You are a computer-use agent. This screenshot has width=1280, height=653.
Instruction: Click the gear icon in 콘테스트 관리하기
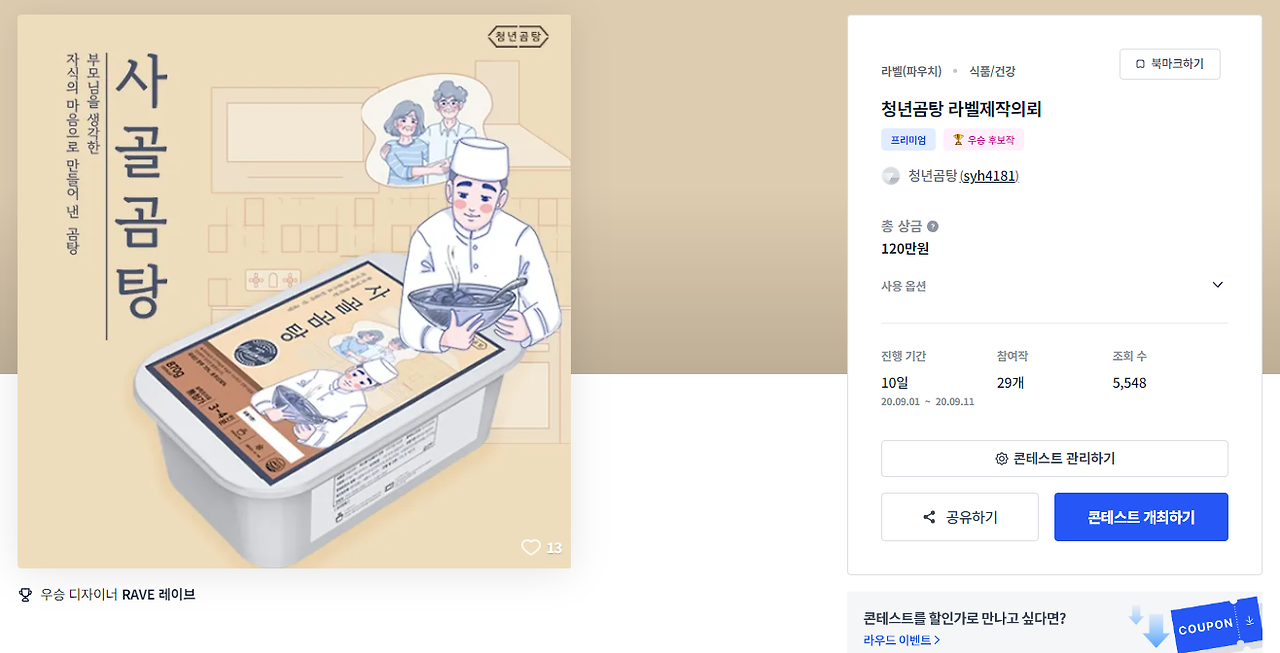point(1001,459)
